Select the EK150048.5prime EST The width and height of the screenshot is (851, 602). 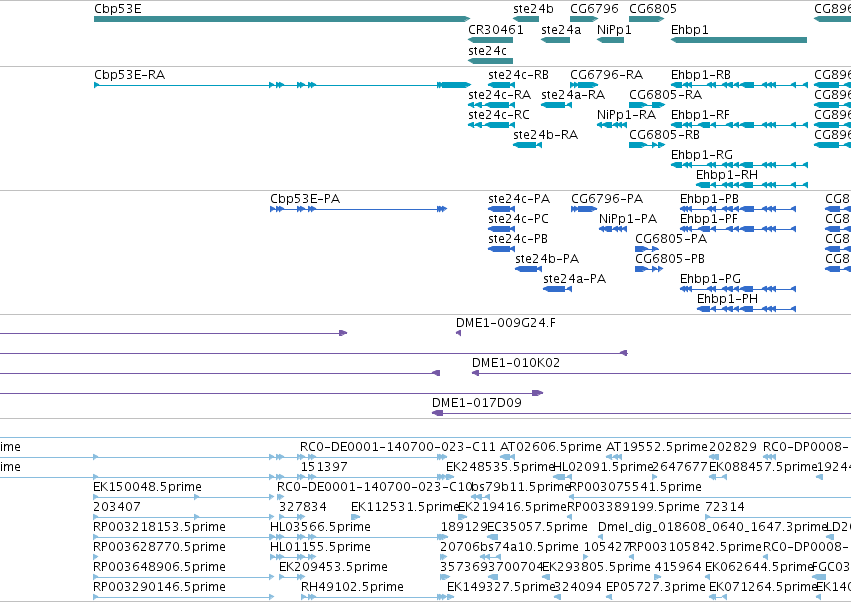coord(184,497)
